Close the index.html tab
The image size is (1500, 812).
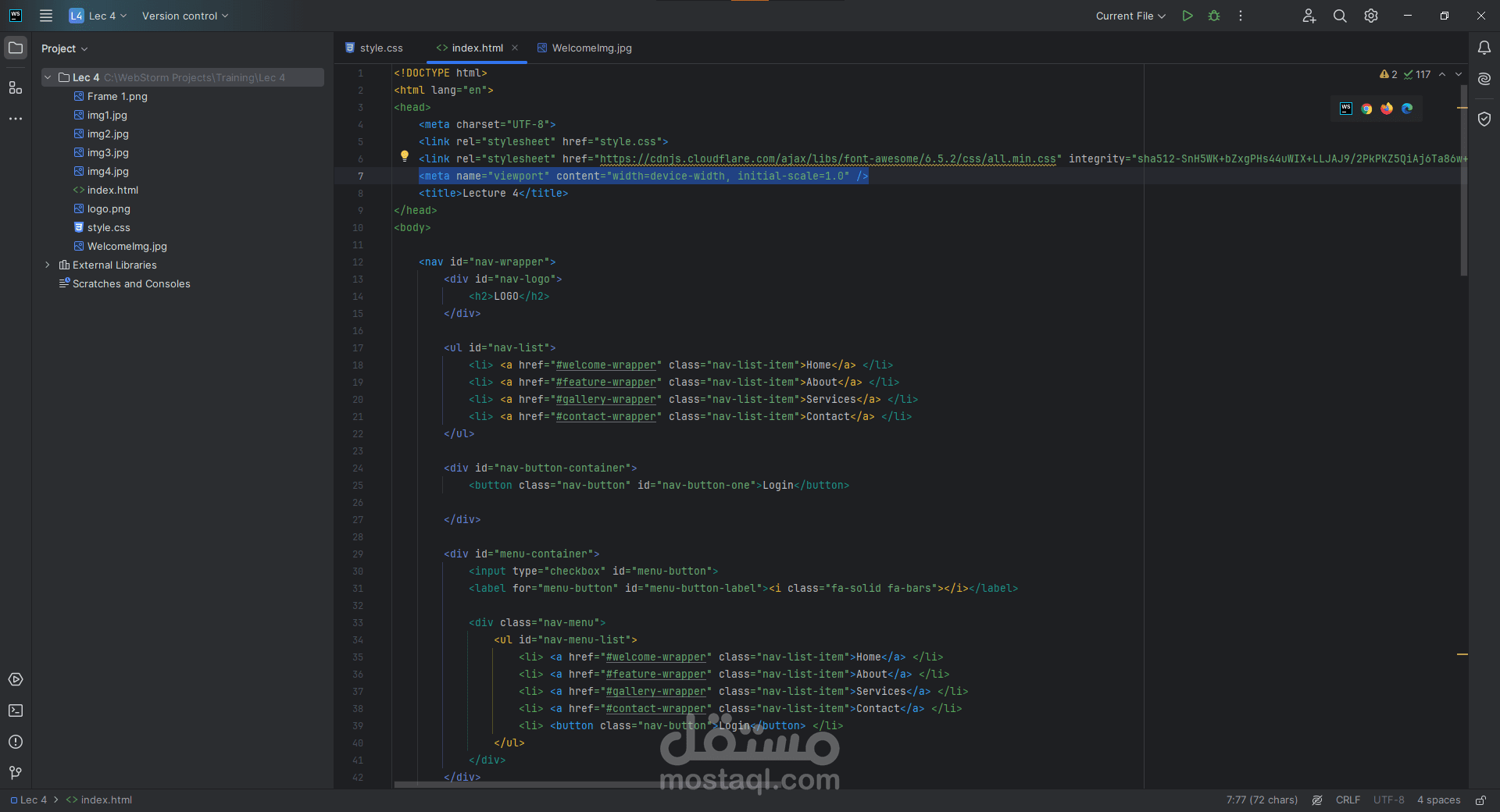coord(515,48)
